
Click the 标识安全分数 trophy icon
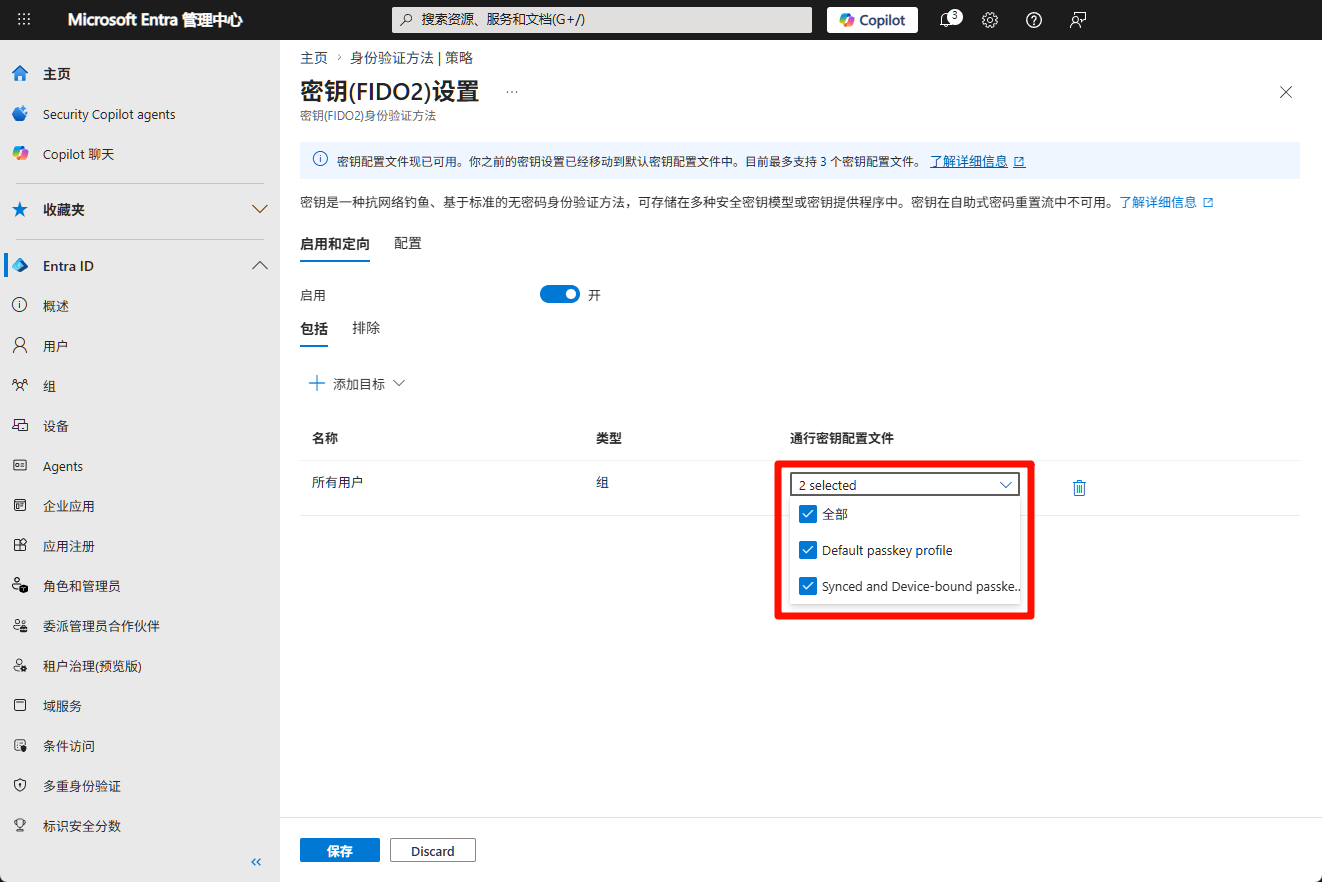(x=20, y=826)
